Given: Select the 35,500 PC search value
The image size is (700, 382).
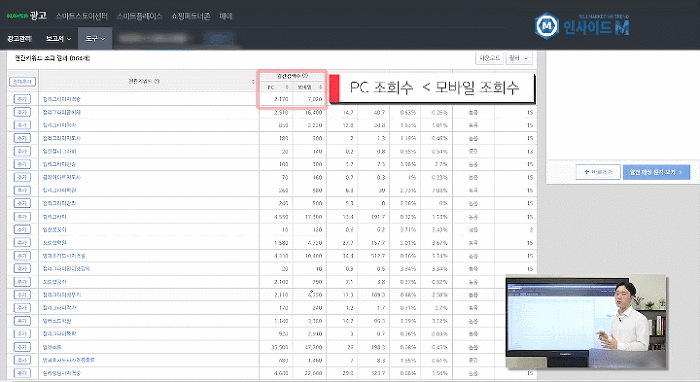Looking at the screenshot, I should click(x=279, y=347).
